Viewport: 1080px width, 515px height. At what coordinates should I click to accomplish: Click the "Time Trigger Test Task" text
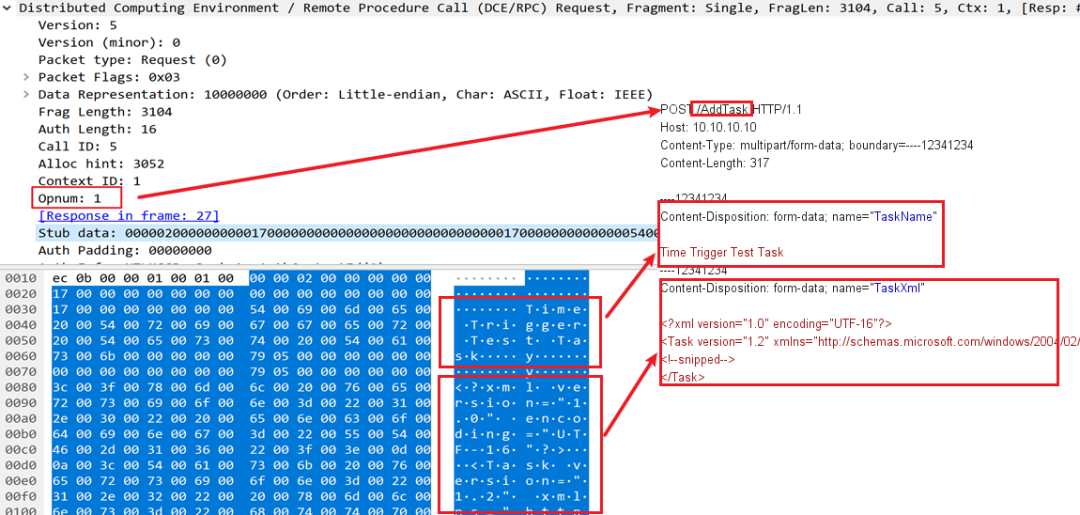click(x=721, y=253)
